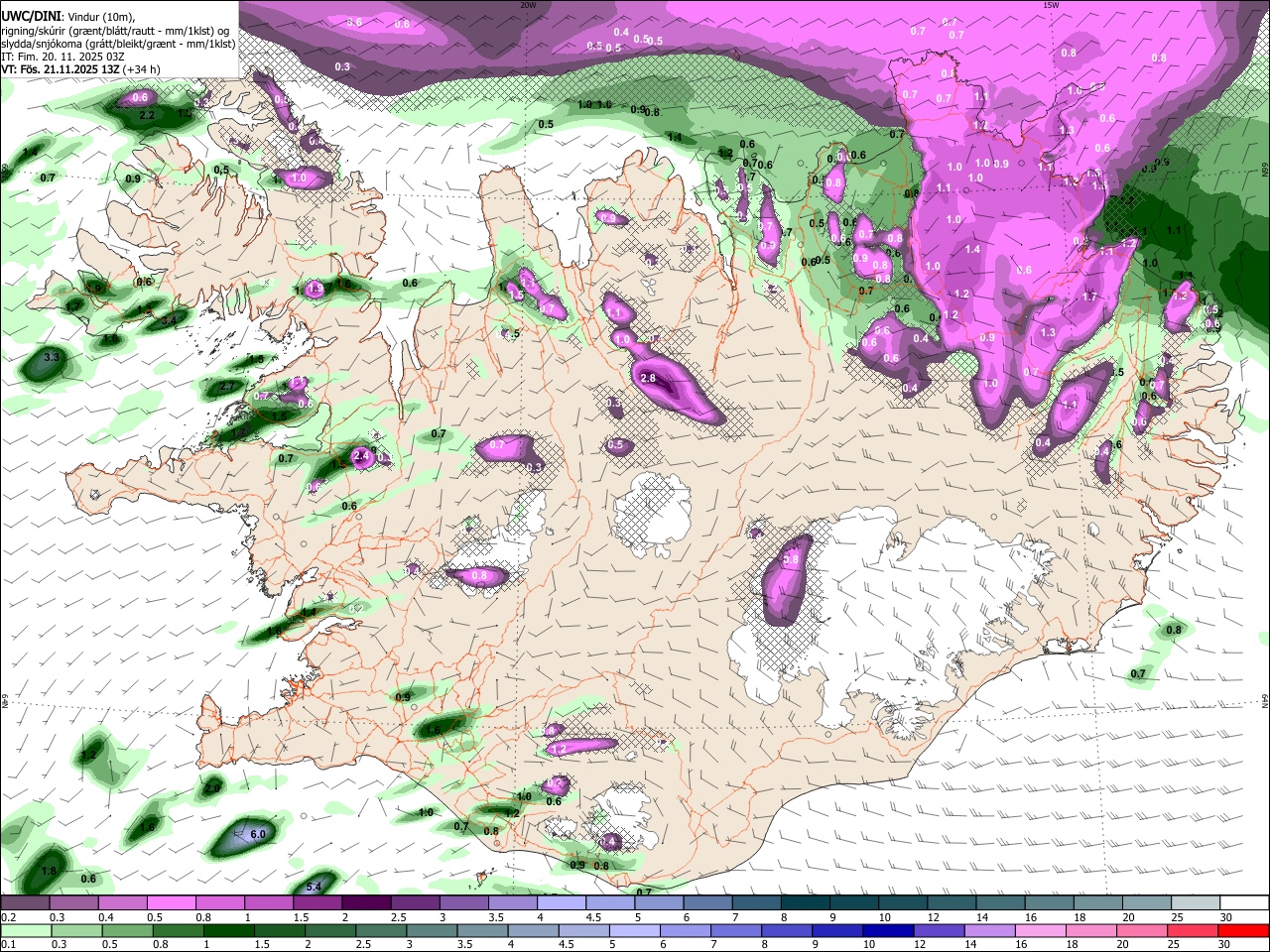1270x952 pixels.
Task: Click the bright red swatch labeled 30 in lower legend row
Action: (1245, 930)
